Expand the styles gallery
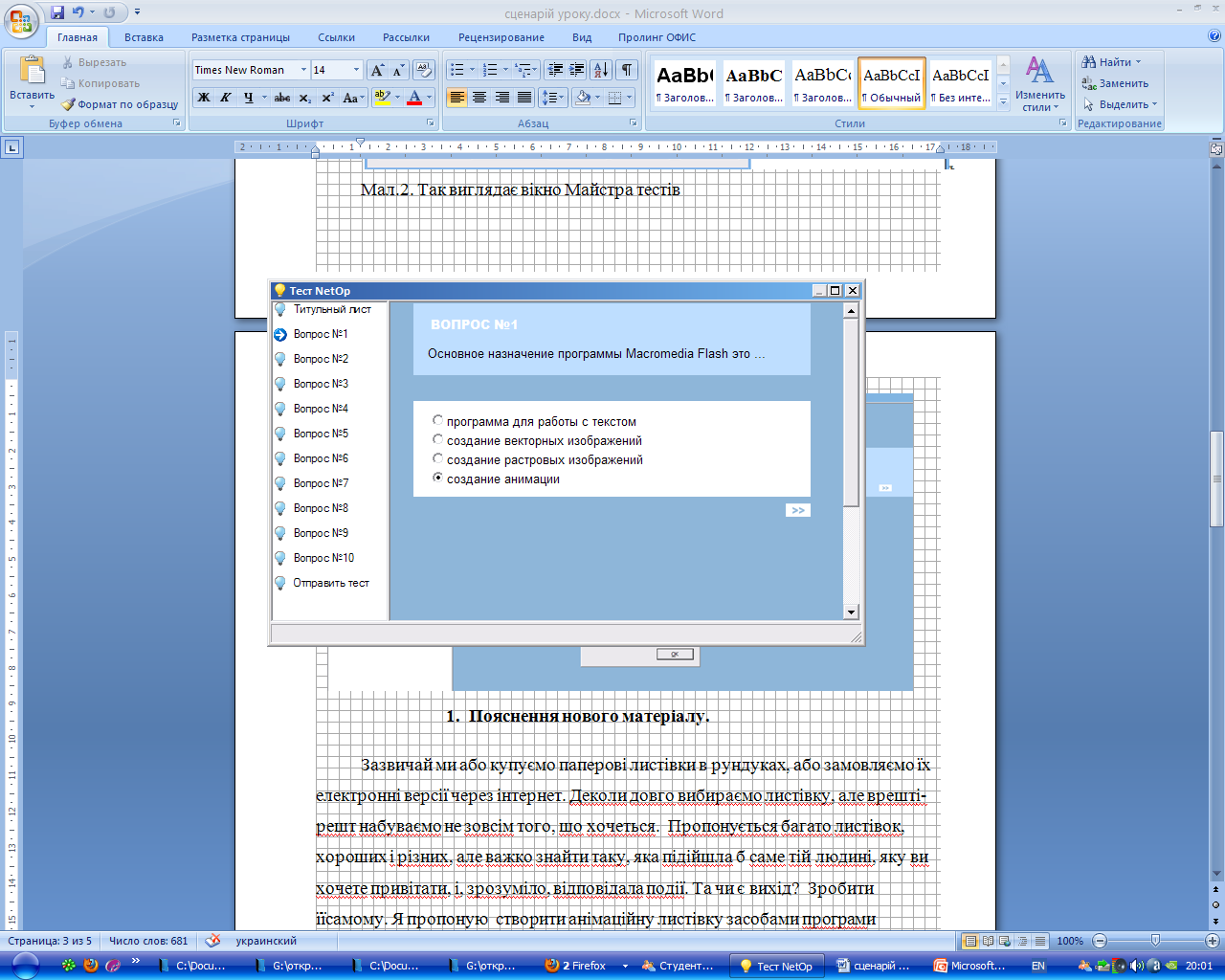This screenshot has height=980, width=1225. click(x=1003, y=102)
